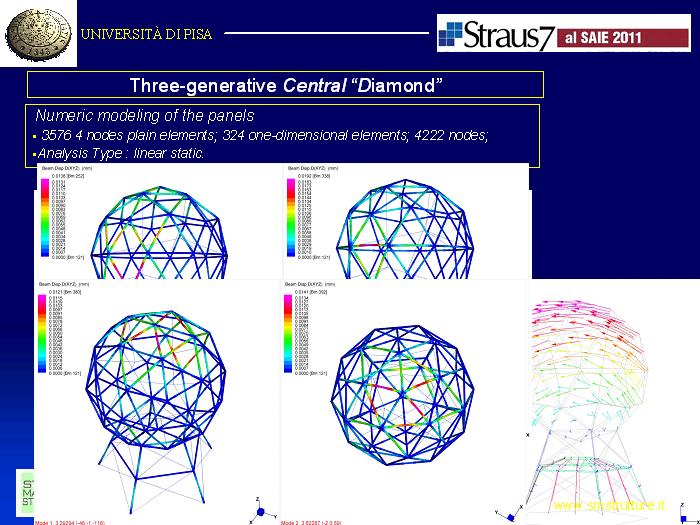Click the XYZ axis triad in Mode 1 view
Image resolution: width=700 pixels, height=525 pixels.
tap(260, 507)
